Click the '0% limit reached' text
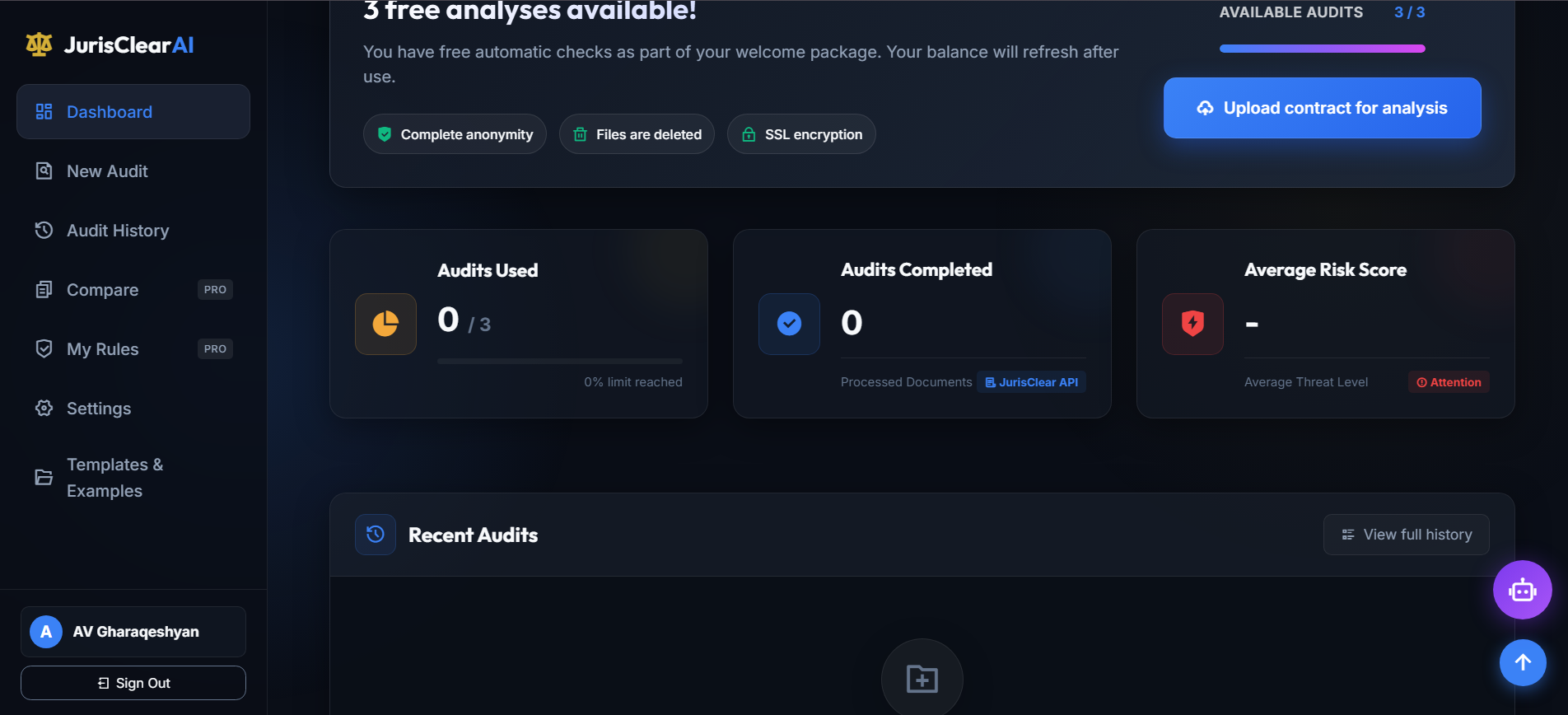1568x715 pixels. (x=633, y=382)
